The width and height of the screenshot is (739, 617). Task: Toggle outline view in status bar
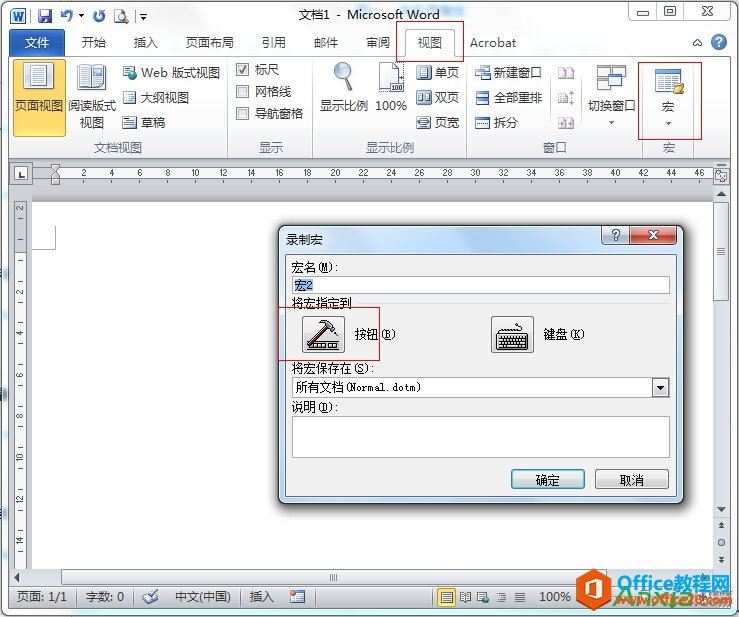pyautogui.click(x=501, y=597)
